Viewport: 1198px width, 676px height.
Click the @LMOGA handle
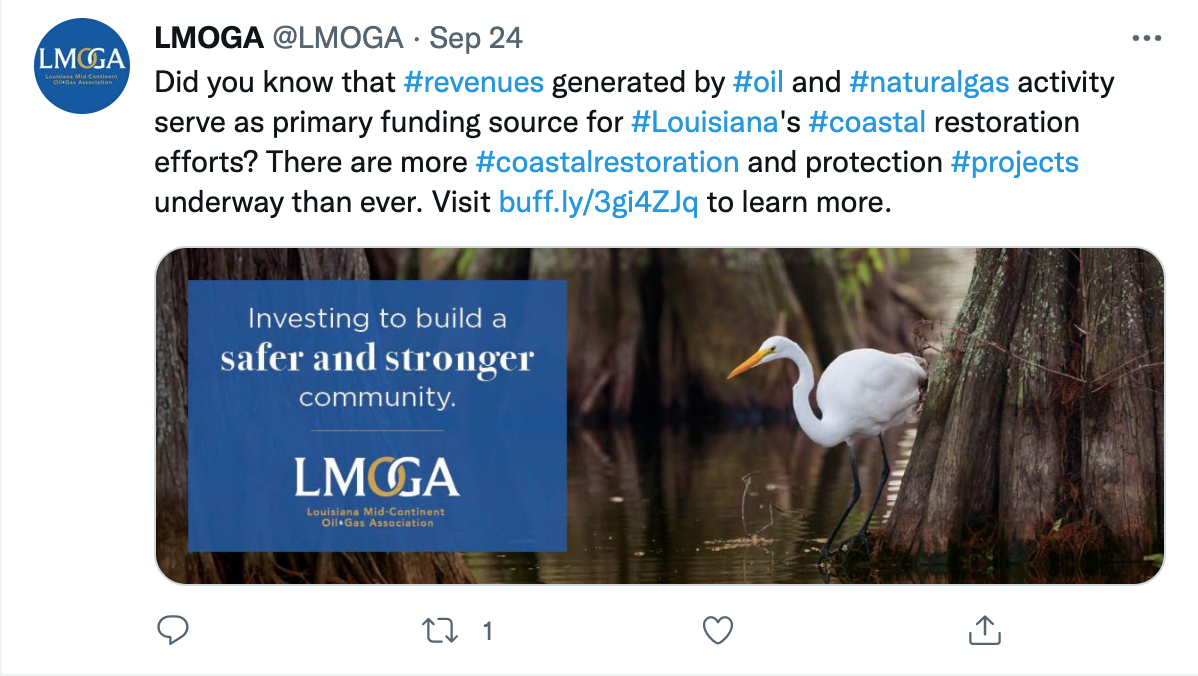coord(337,39)
